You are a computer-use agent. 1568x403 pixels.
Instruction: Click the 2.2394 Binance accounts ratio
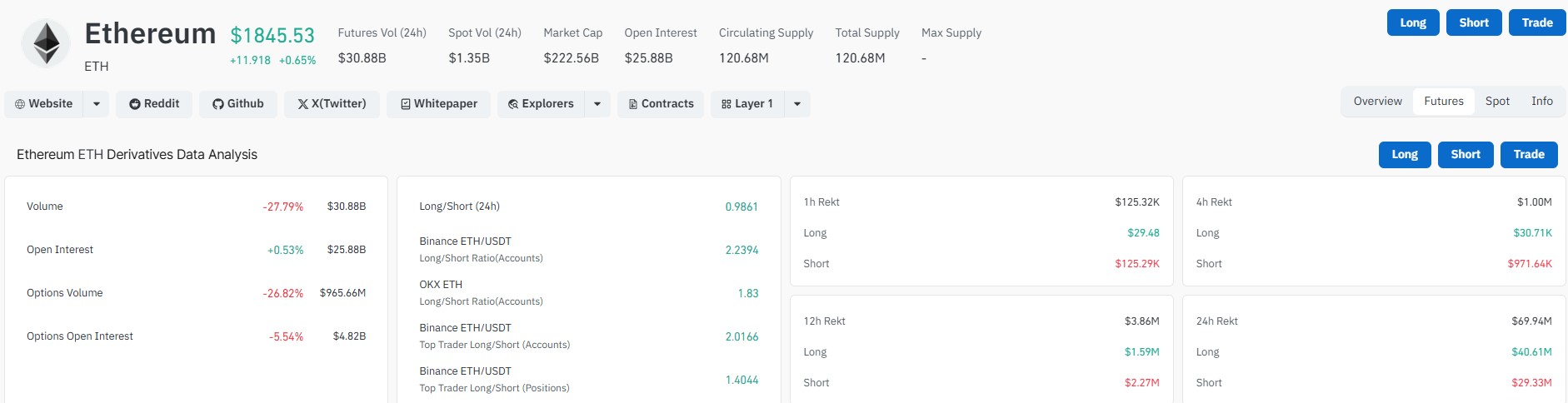(742, 250)
